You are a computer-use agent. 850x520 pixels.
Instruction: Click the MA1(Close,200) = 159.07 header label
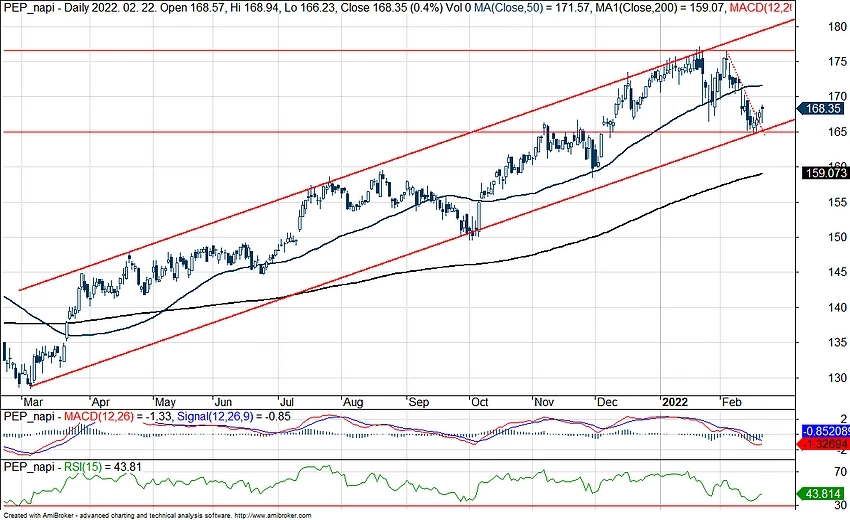[659, 8]
